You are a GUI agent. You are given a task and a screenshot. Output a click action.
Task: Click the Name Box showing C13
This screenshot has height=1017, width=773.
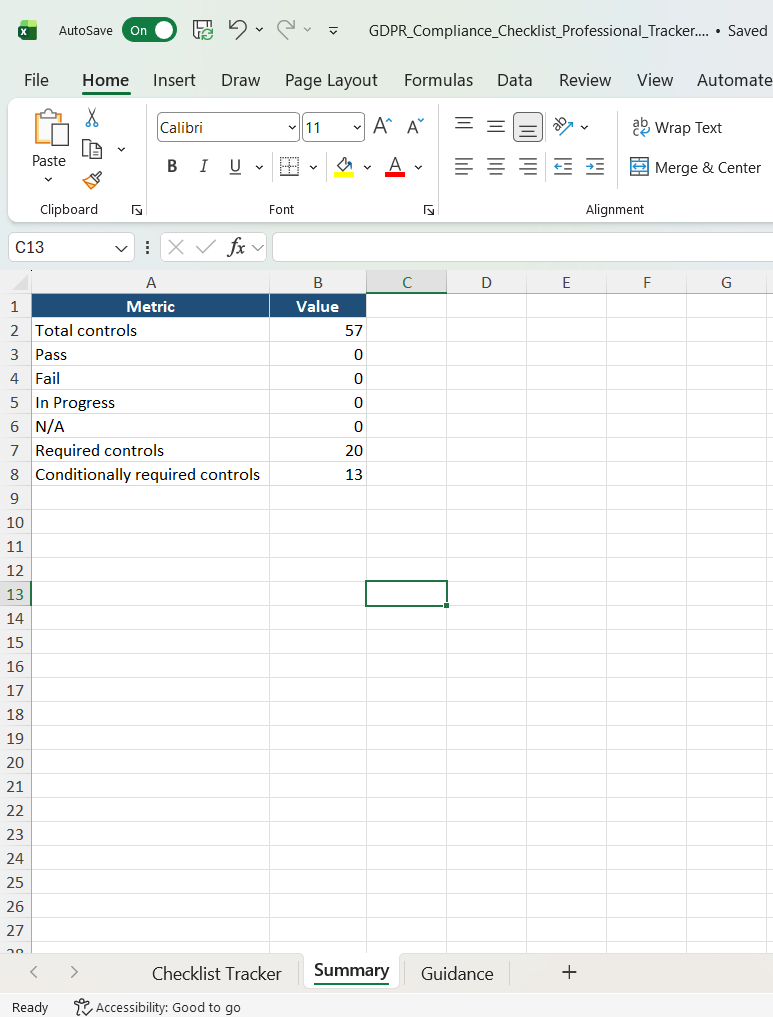(62, 247)
